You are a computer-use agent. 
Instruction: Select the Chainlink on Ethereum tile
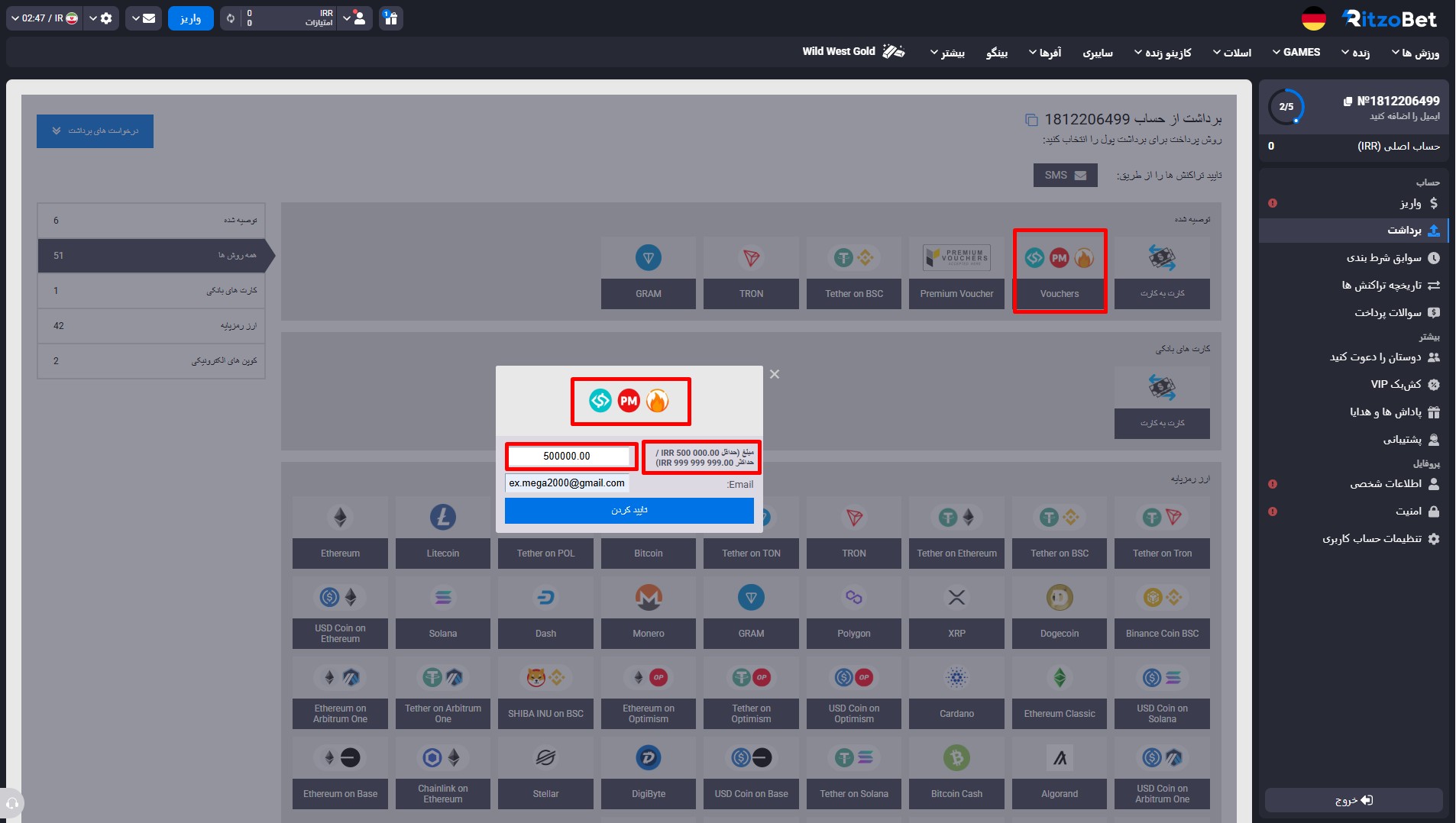click(x=443, y=773)
